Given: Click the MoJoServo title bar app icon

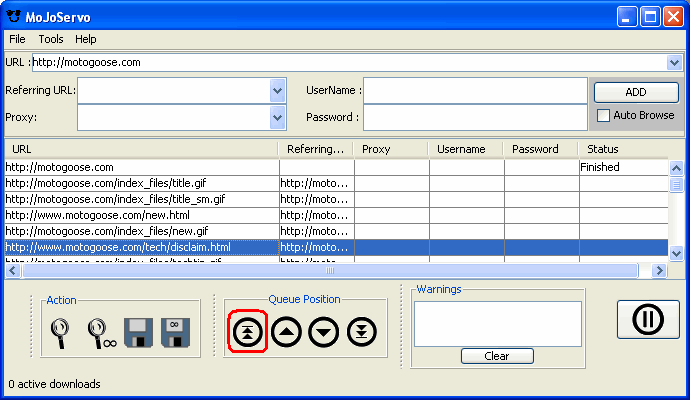Looking at the screenshot, I should coord(14,16).
